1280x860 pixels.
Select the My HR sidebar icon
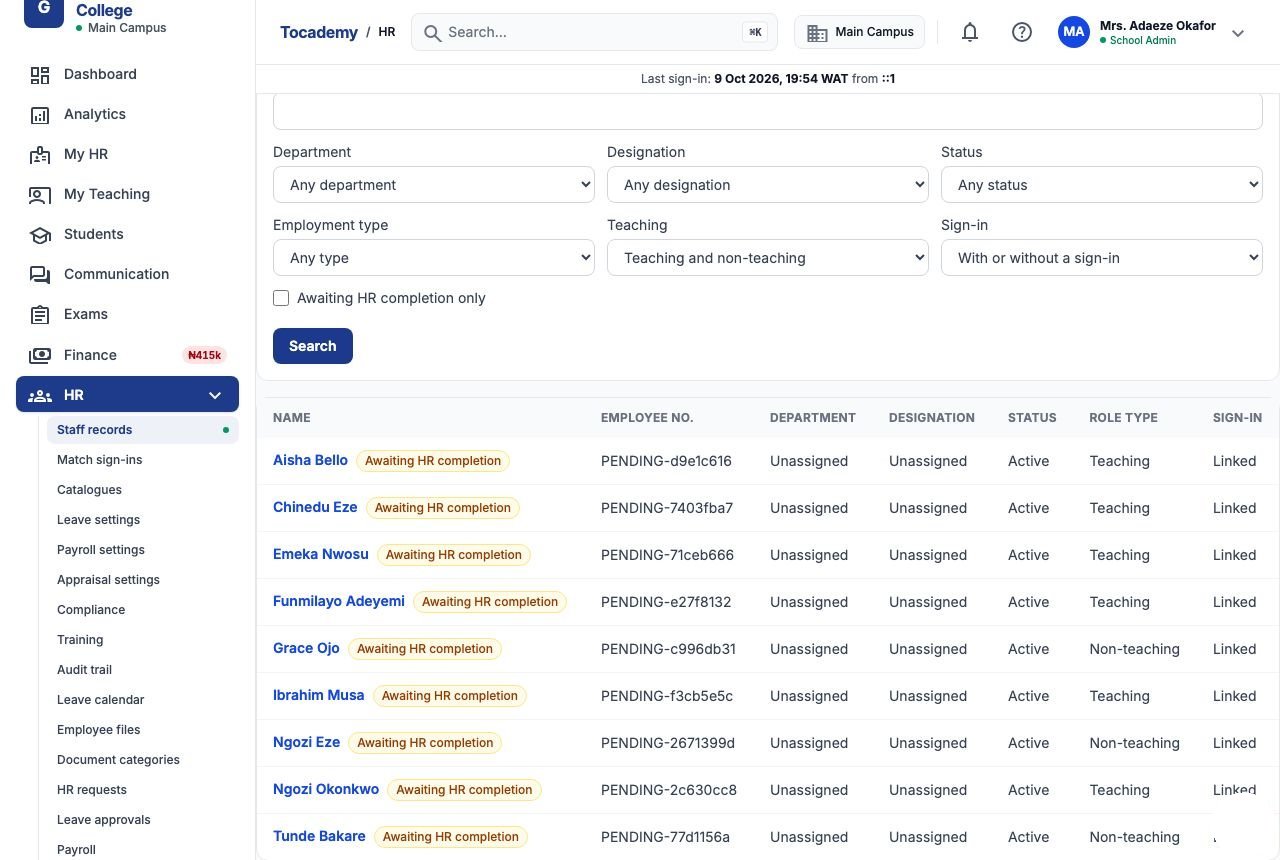pyautogui.click(x=40, y=155)
